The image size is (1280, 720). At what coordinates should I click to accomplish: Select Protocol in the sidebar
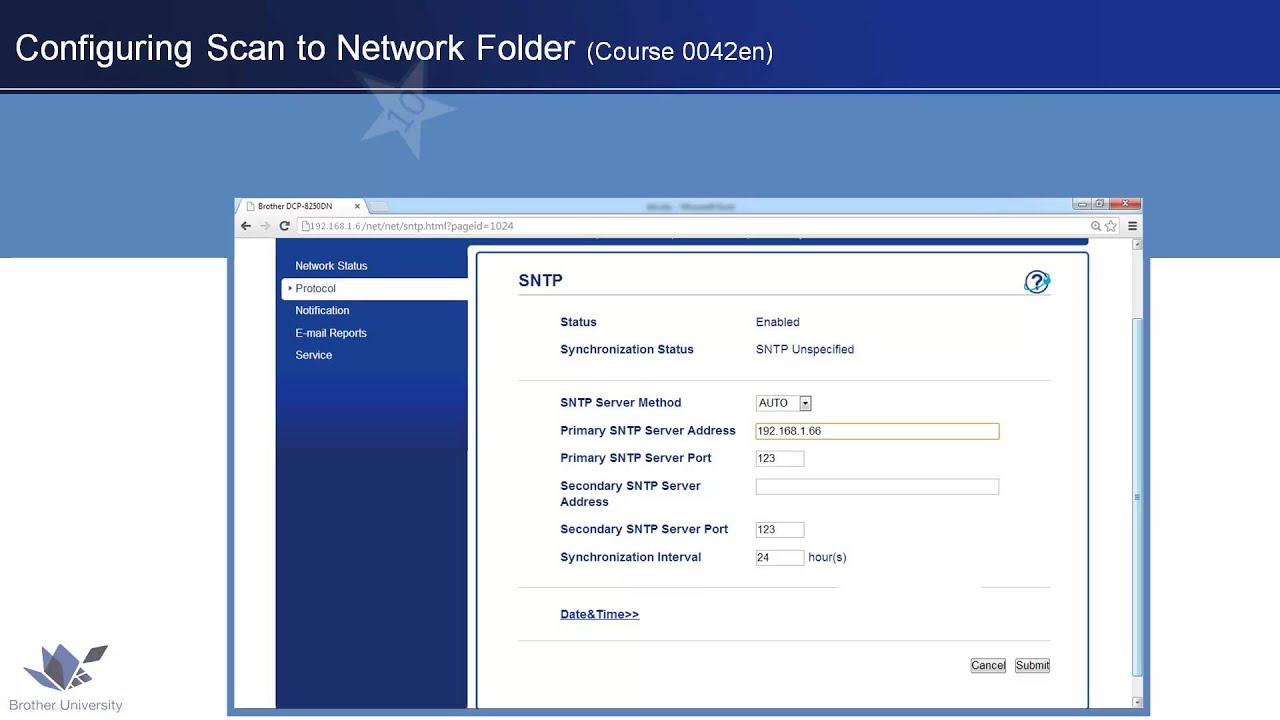point(375,288)
